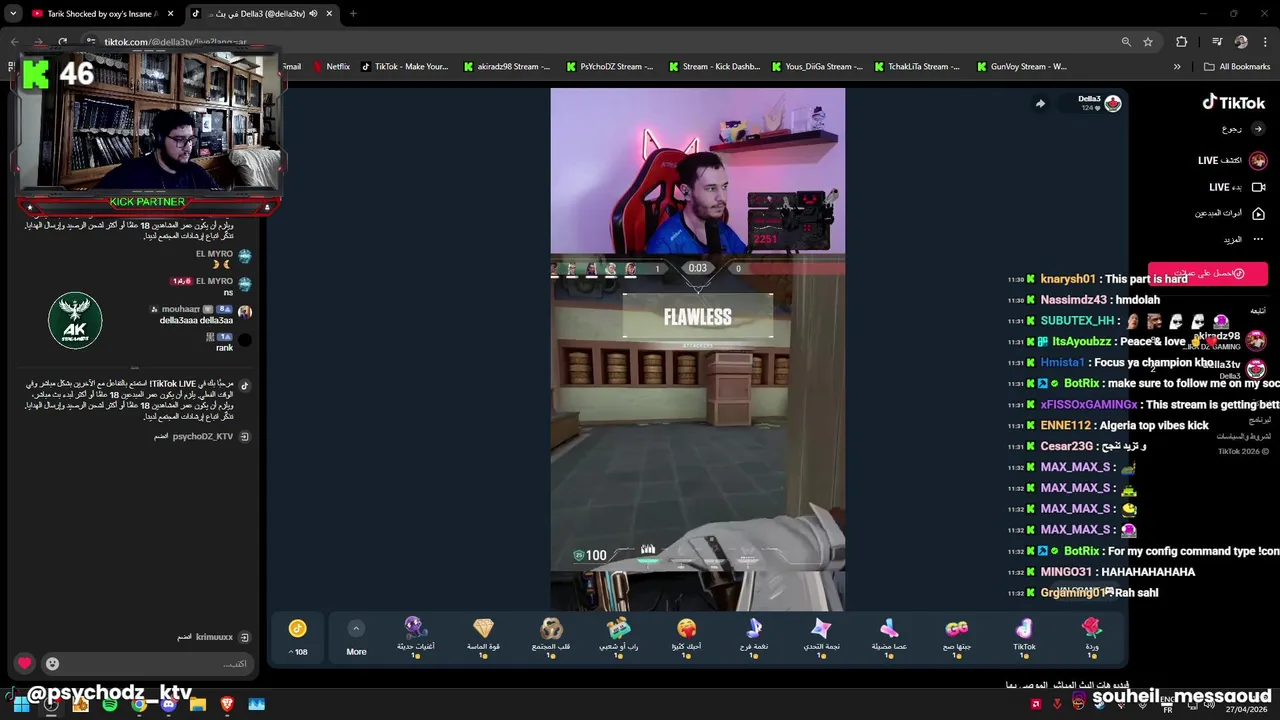Open TikTok - Make Your... bookmark

click(404, 67)
